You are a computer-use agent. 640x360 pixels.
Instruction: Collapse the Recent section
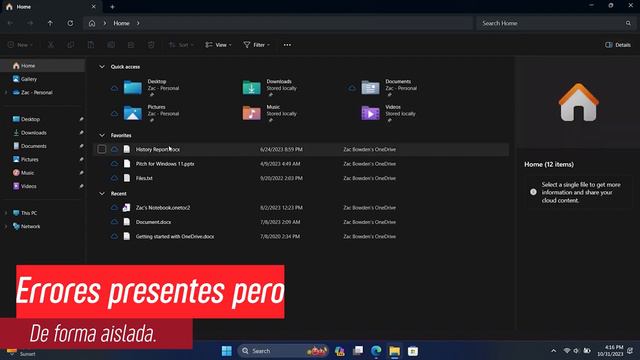click(x=102, y=193)
